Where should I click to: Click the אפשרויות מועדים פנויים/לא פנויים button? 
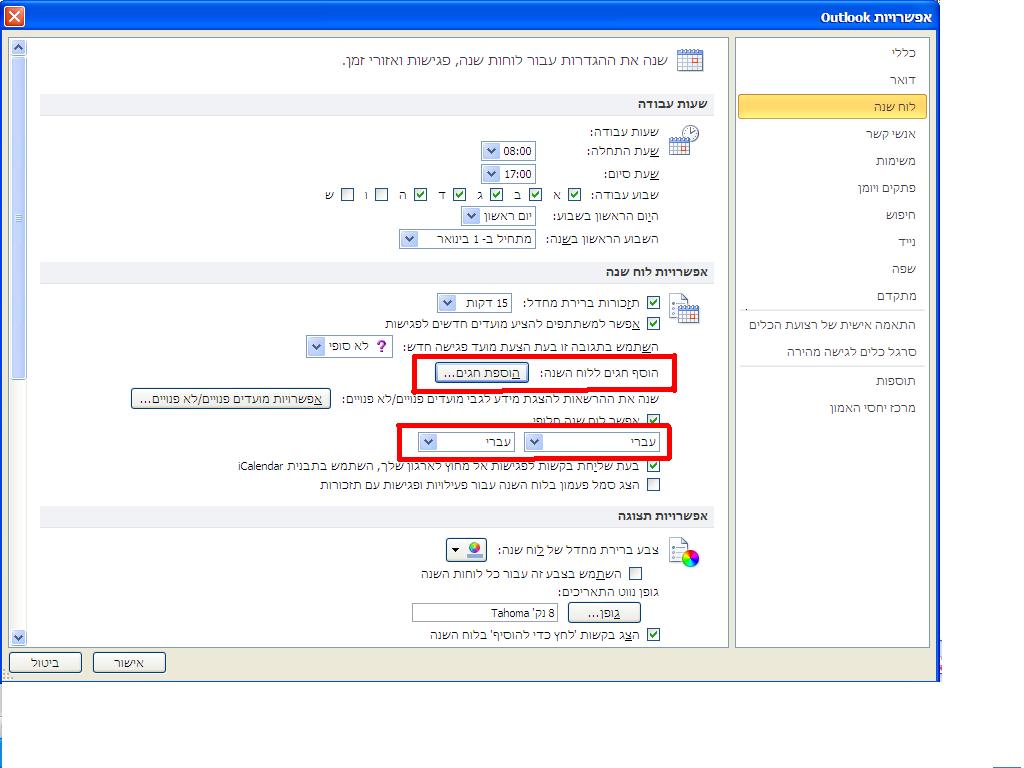pyautogui.click(x=231, y=399)
